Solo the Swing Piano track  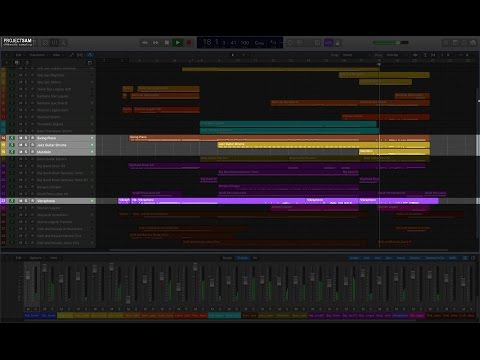[26, 138]
